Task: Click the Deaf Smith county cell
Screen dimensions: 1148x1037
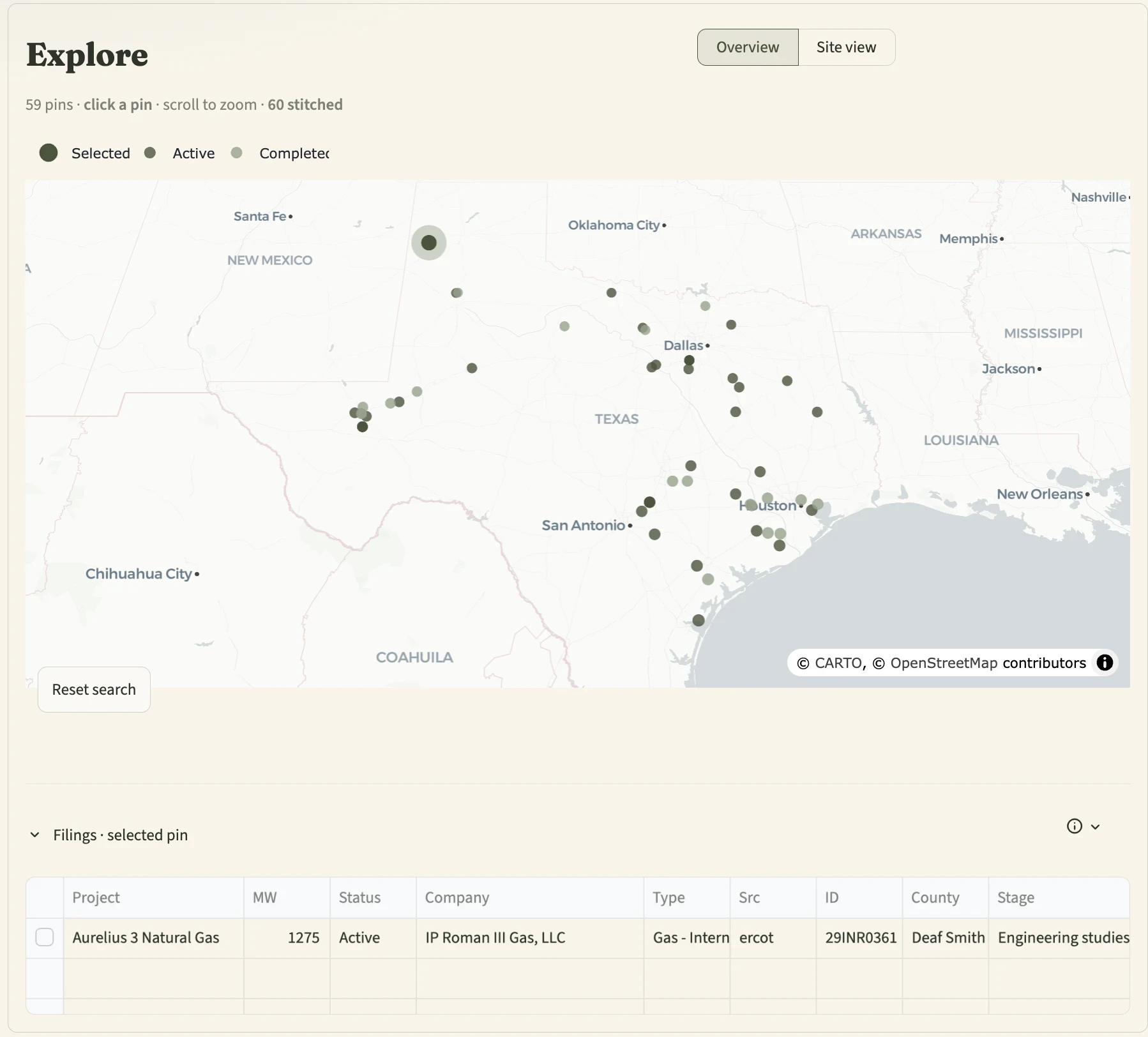Action: pos(946,938)
